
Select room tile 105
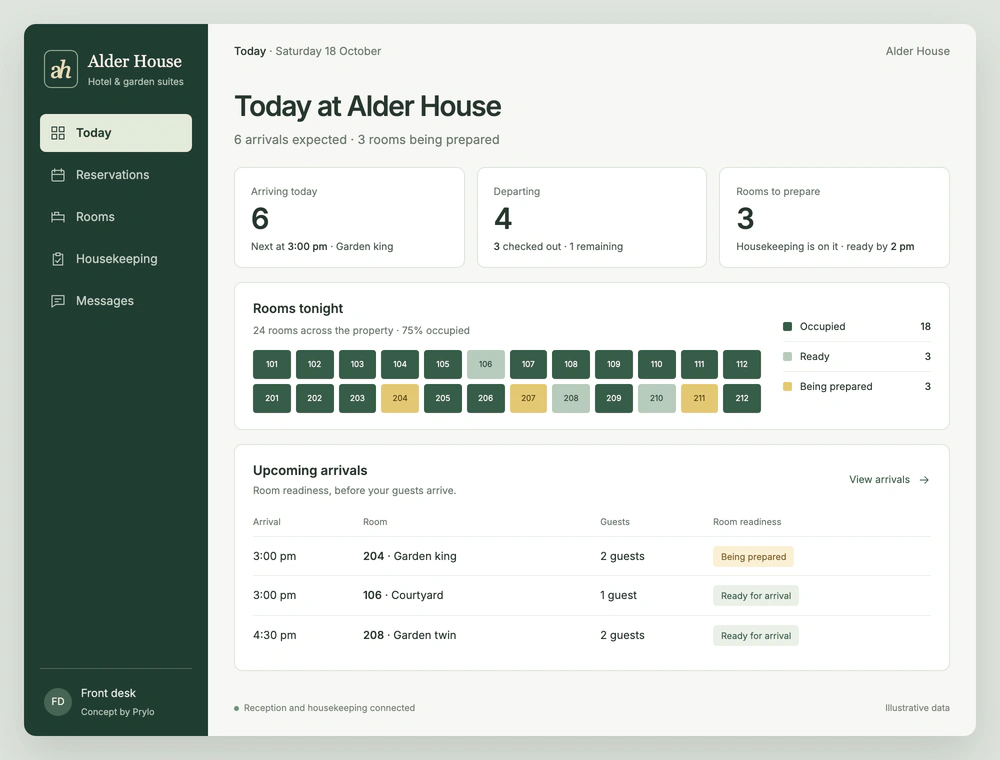pyautogui.click(x=443, y=364)
